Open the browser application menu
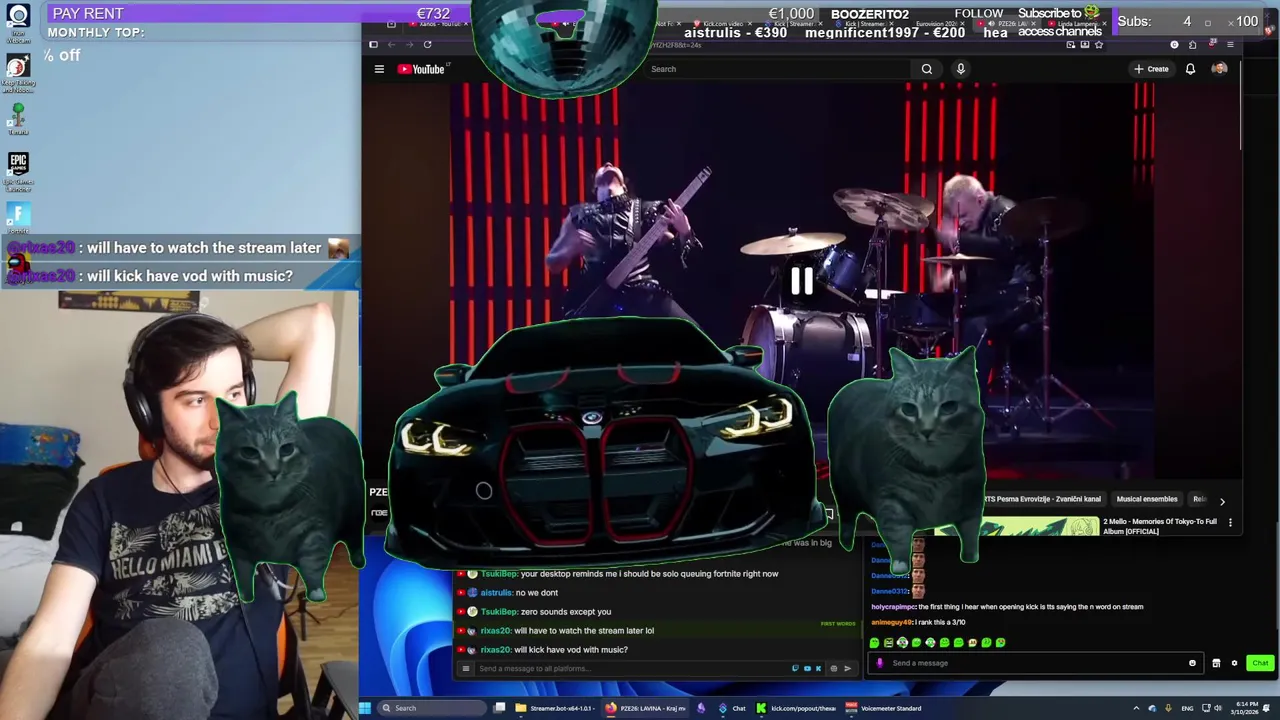Screen dimensions: 1280x720 click(x=1230, y=45)
